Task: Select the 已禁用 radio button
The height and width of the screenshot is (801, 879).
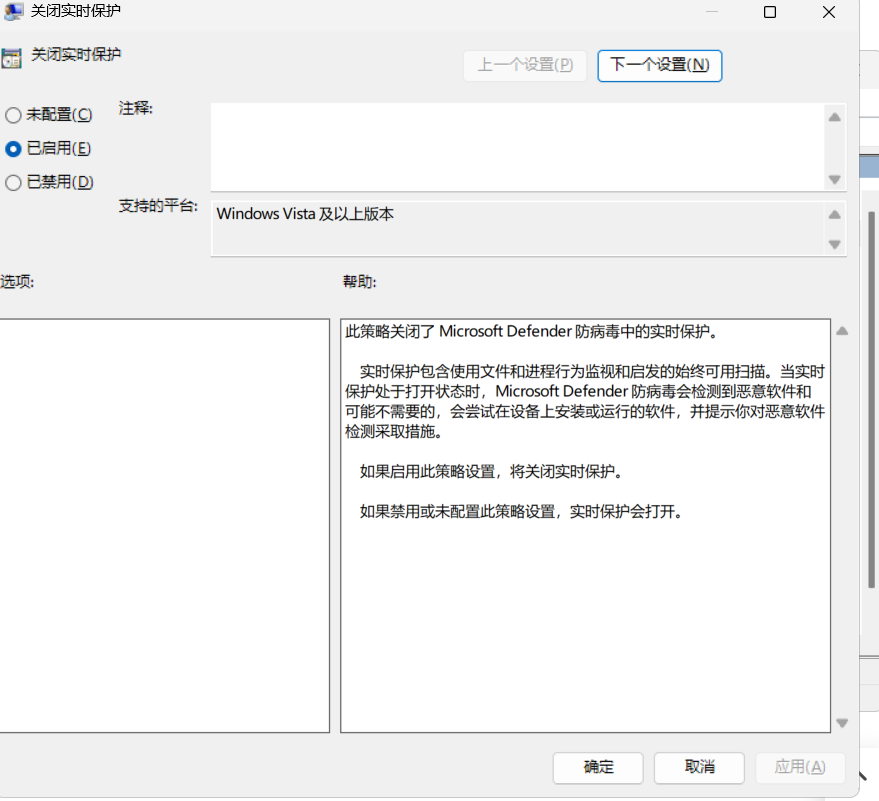Action: pyautogui.click(x=14, y=182)
